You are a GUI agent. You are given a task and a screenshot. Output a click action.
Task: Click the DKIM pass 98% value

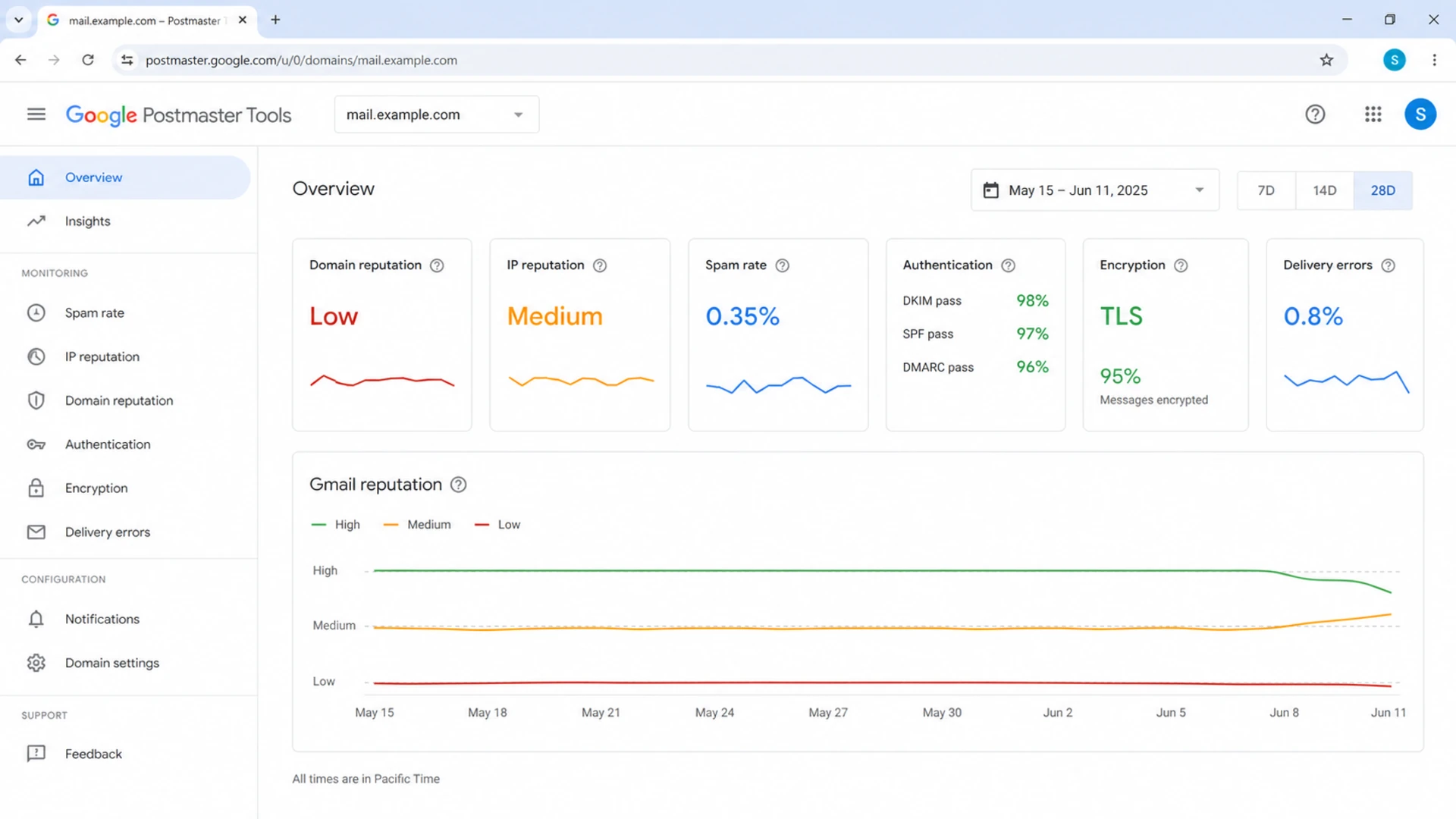[x=1032, y=301]
